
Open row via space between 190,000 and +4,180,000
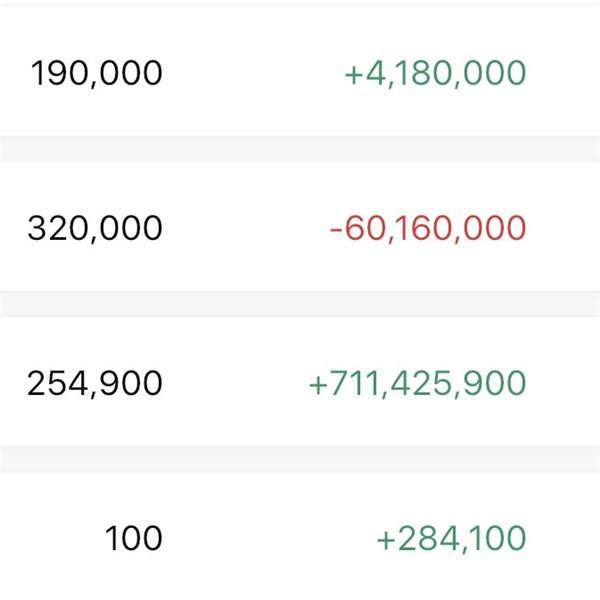click(250, 73)
